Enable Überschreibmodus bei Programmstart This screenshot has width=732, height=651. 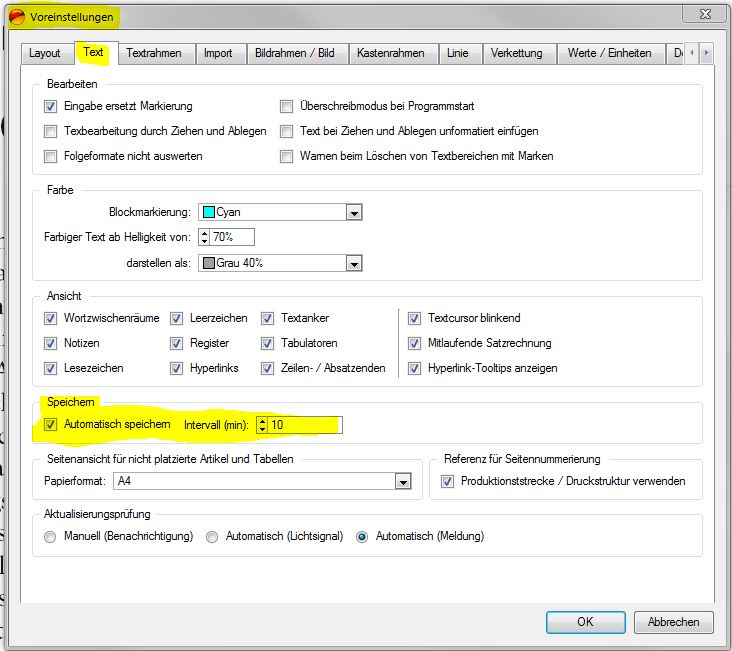(287, 106)
